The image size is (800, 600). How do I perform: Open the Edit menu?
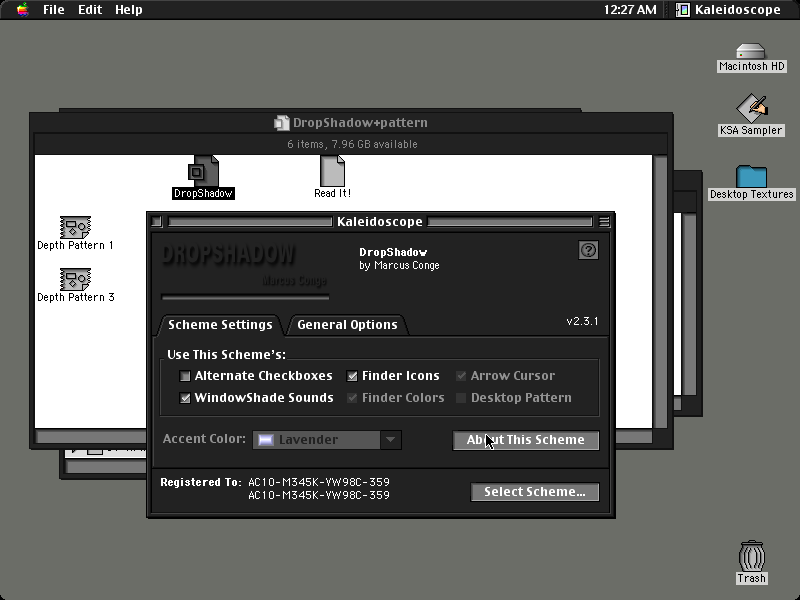click(x=90, y=10)
